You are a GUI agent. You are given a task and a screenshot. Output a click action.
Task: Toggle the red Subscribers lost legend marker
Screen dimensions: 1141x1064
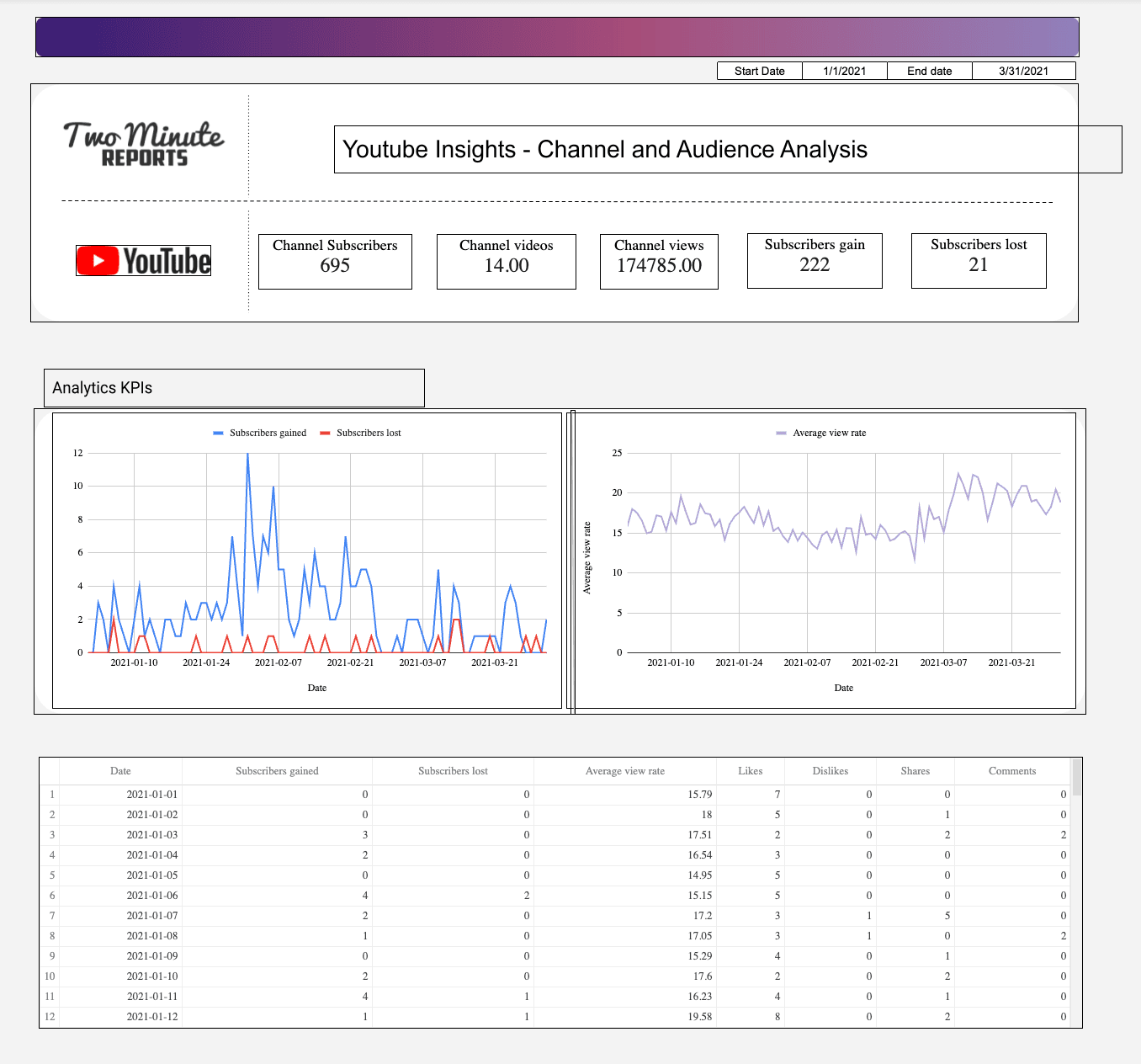pos(324,433)
